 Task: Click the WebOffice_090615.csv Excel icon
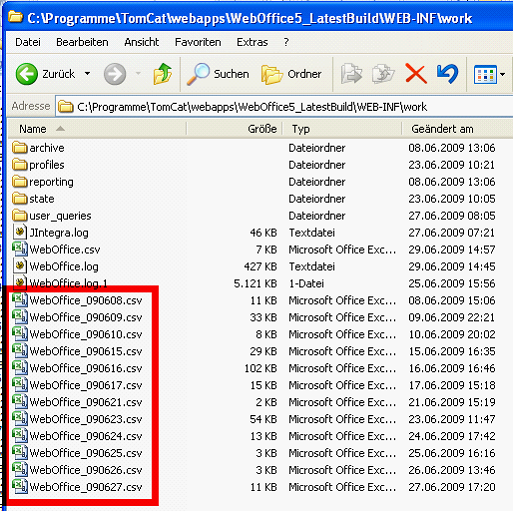click(20, 350)
